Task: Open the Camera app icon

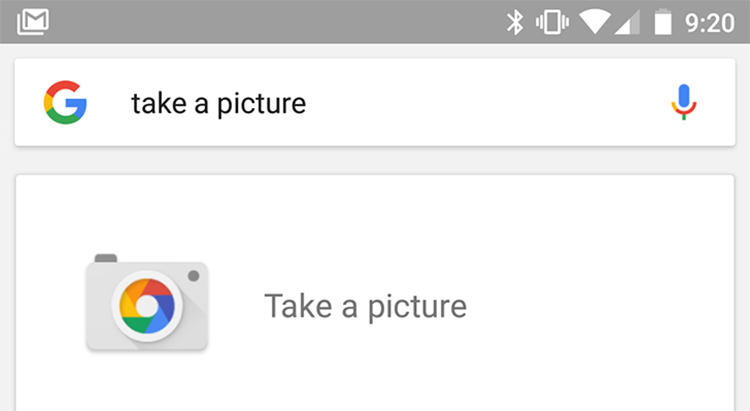Action: click(147, 305)
